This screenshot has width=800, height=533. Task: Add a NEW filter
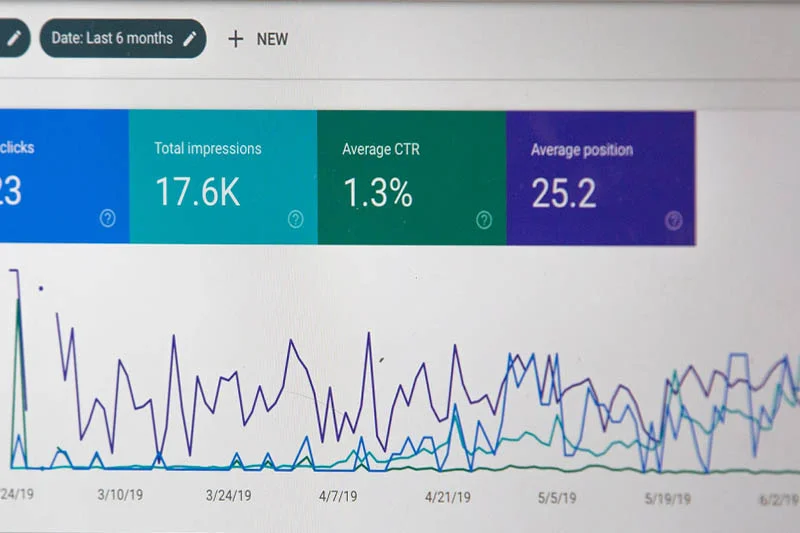(x=258, y=39)
